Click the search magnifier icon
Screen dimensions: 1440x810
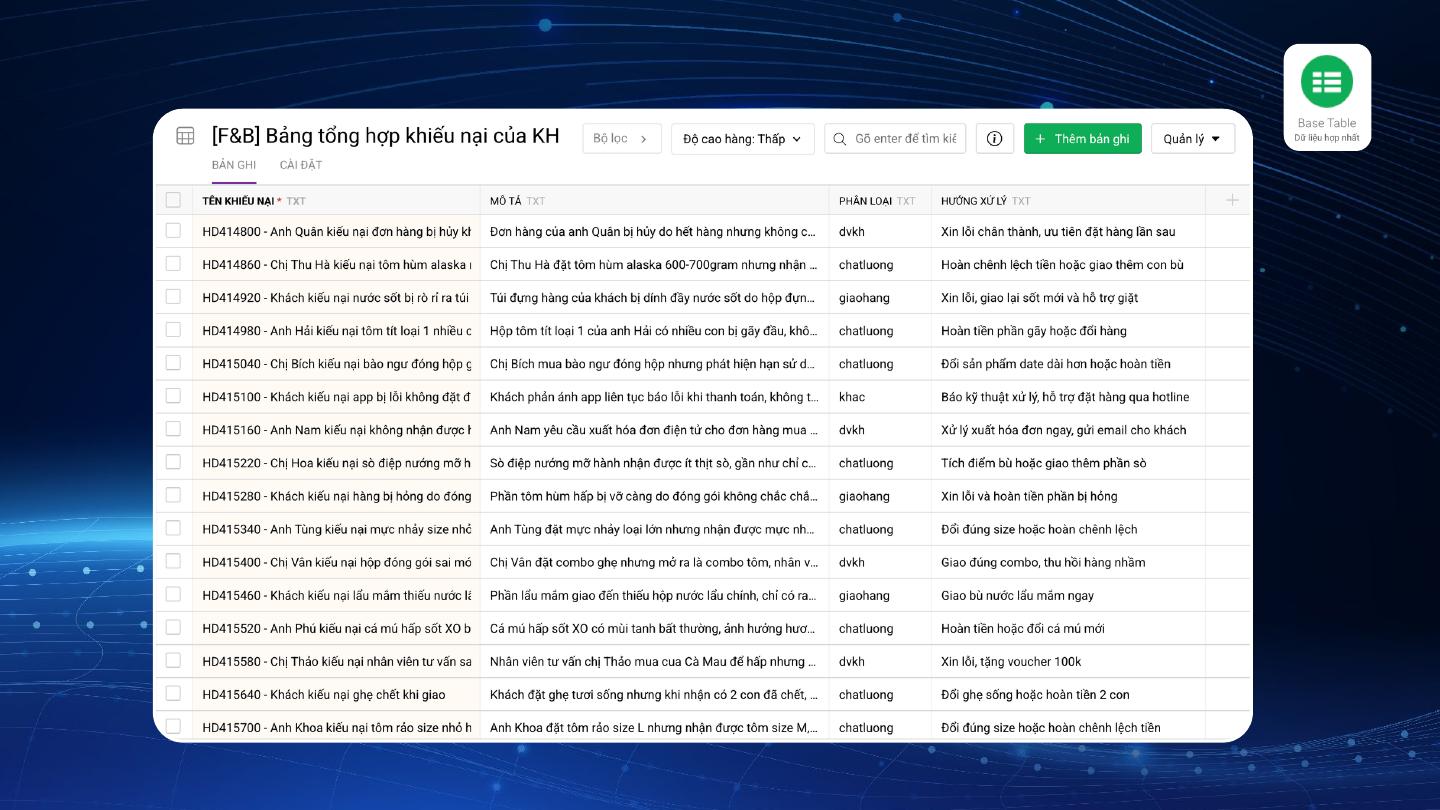(840, 139)
